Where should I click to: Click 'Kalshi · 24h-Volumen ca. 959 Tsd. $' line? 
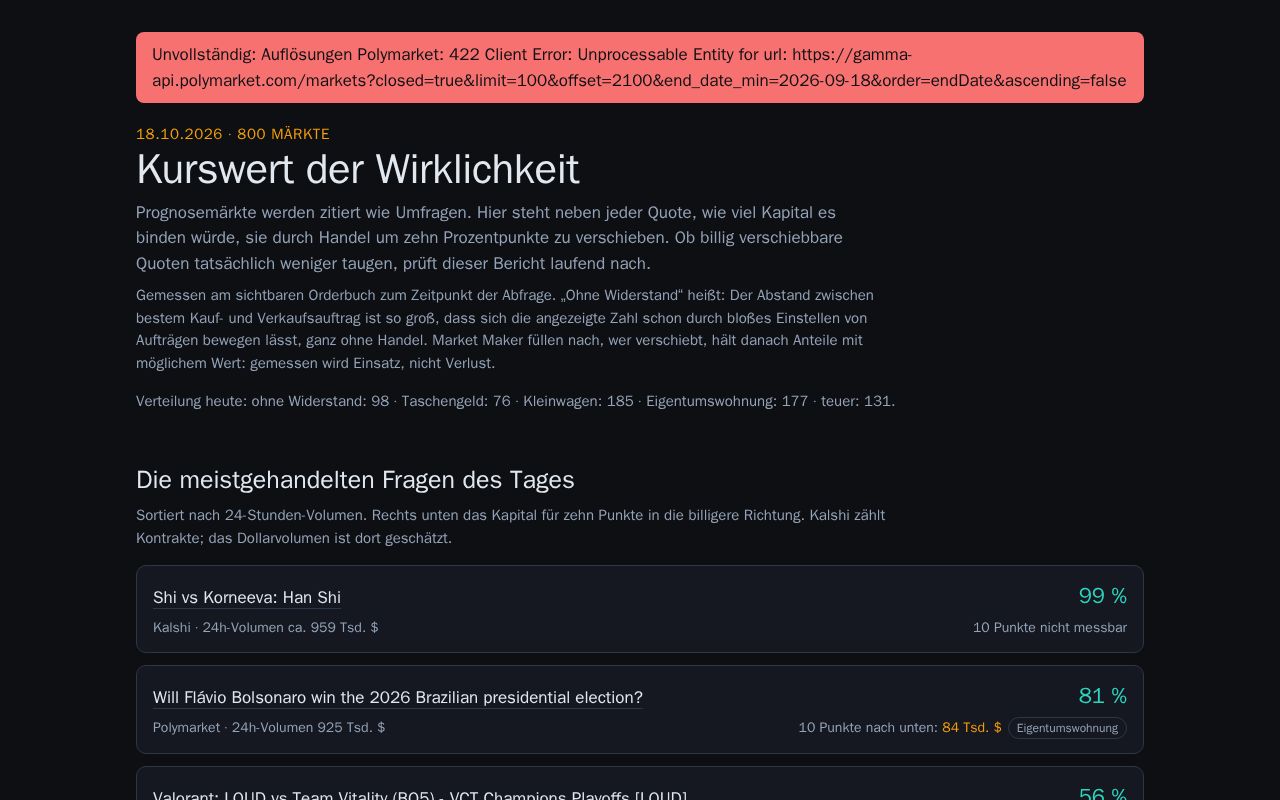(x=266, y=627)
